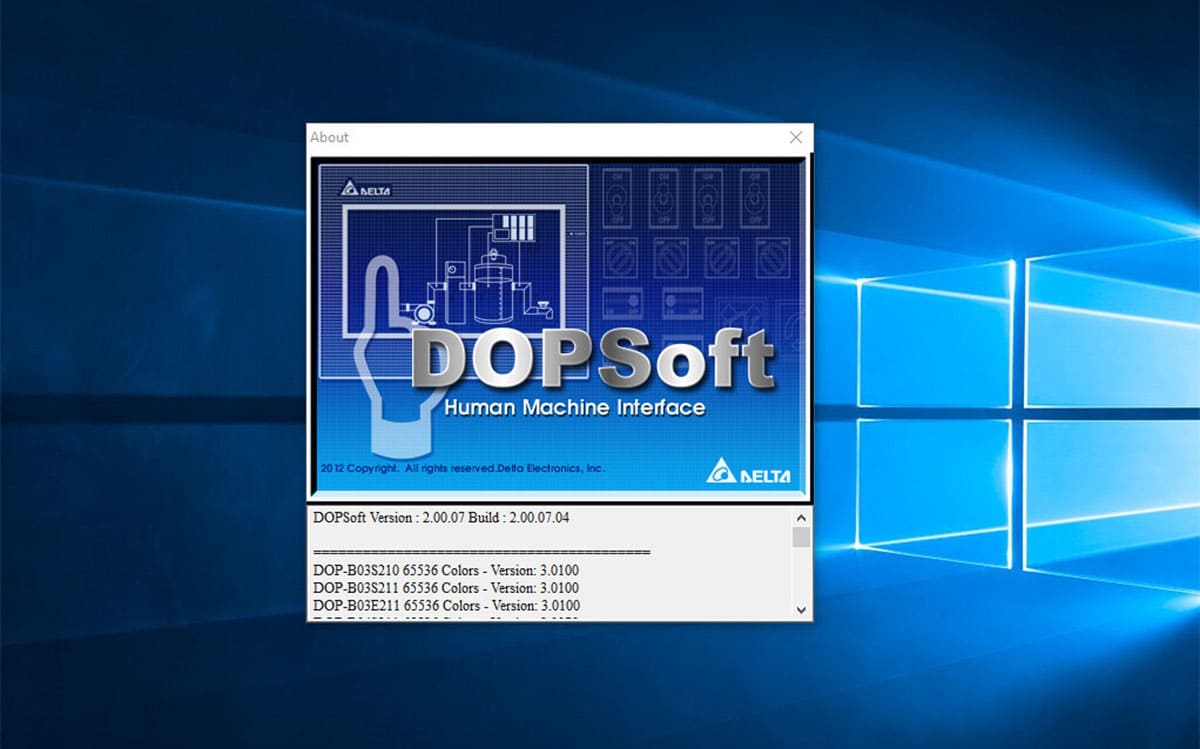Click the DOPSoft Version 2.00.07 text line
Viewport: 1200px width, 749px height.
[441, 518]
